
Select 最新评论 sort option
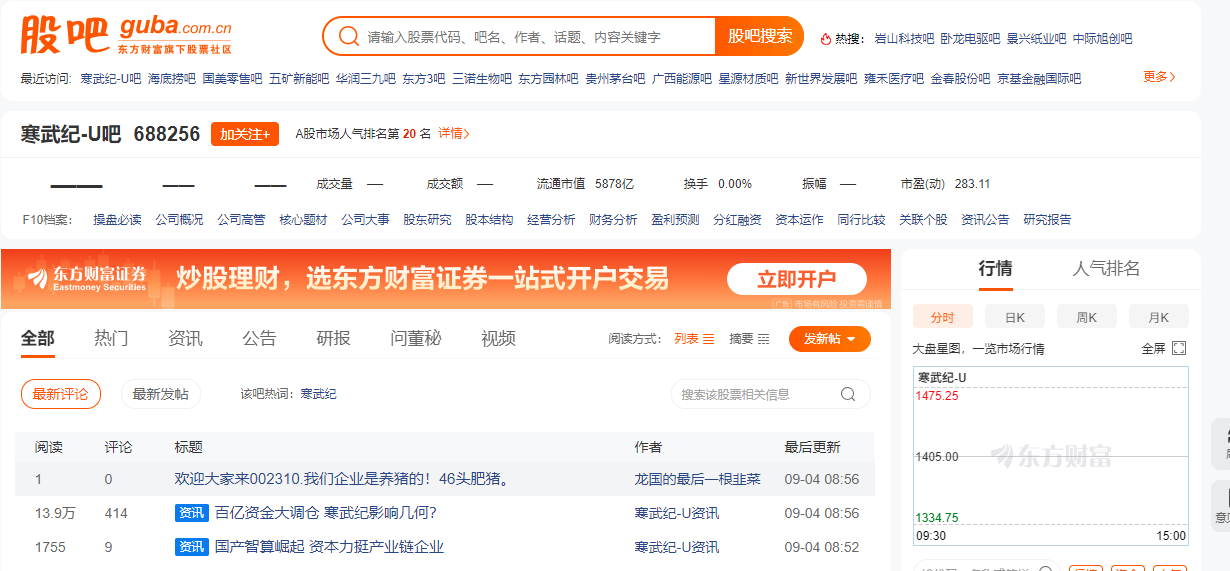(x=61, y=394)
